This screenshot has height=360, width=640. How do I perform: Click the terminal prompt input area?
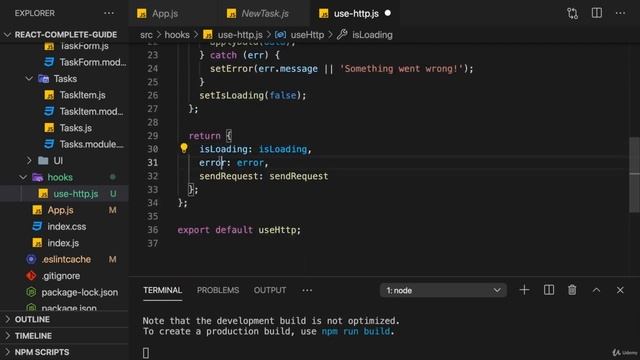coord(146,353)
